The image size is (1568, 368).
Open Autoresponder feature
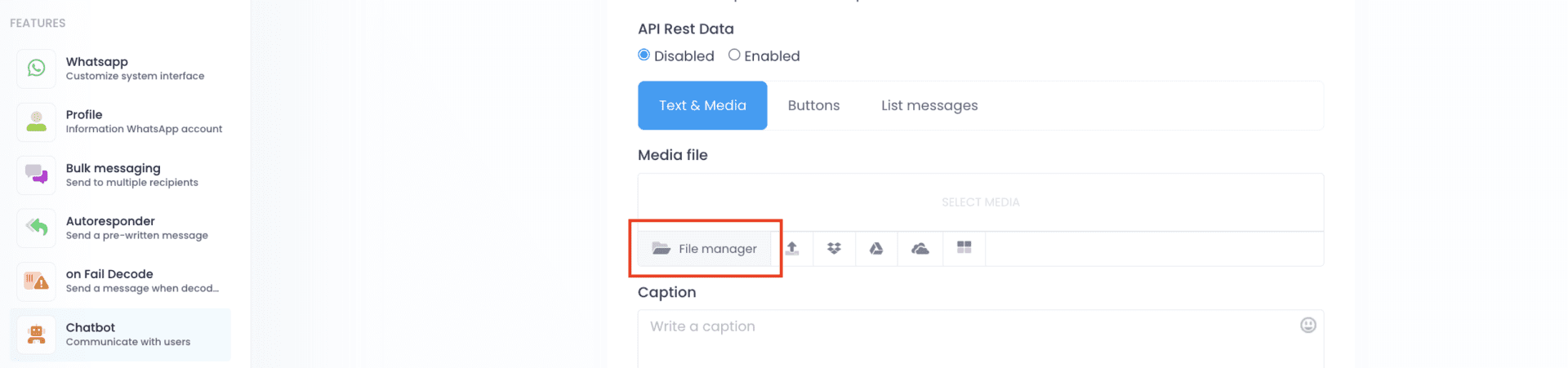pos(120,228)
